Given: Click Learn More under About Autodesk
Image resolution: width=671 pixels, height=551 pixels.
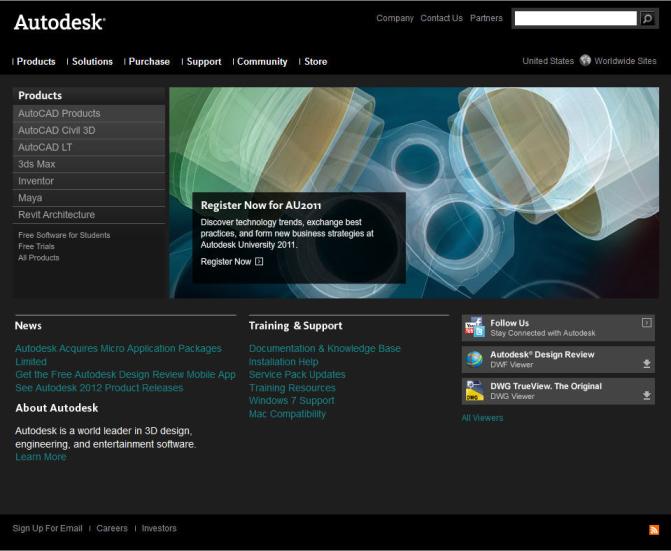Looking at the screenshot, I should click(41, 457).
